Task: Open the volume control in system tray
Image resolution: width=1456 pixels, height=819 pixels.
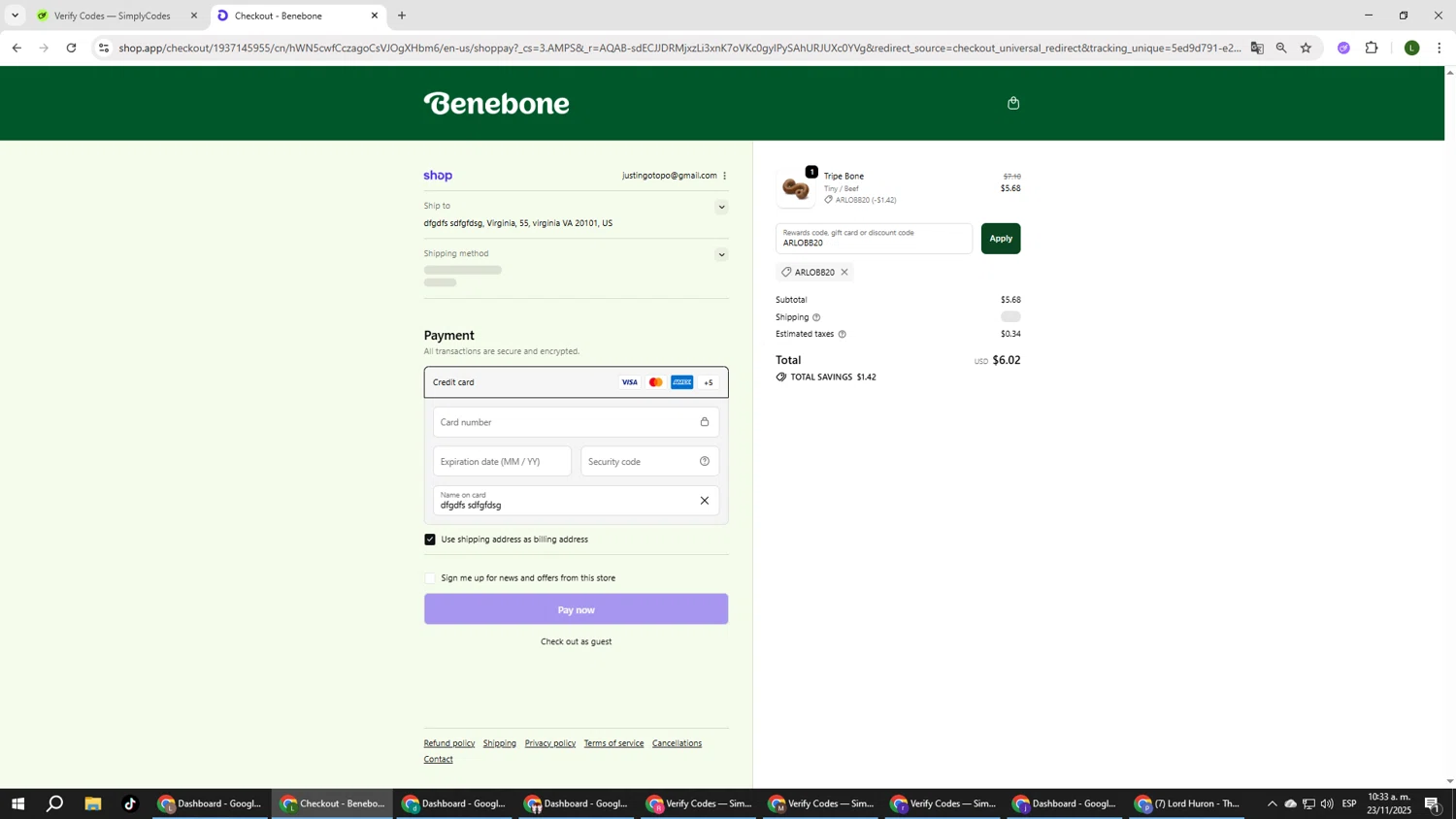Action: tap(1327, 803)
